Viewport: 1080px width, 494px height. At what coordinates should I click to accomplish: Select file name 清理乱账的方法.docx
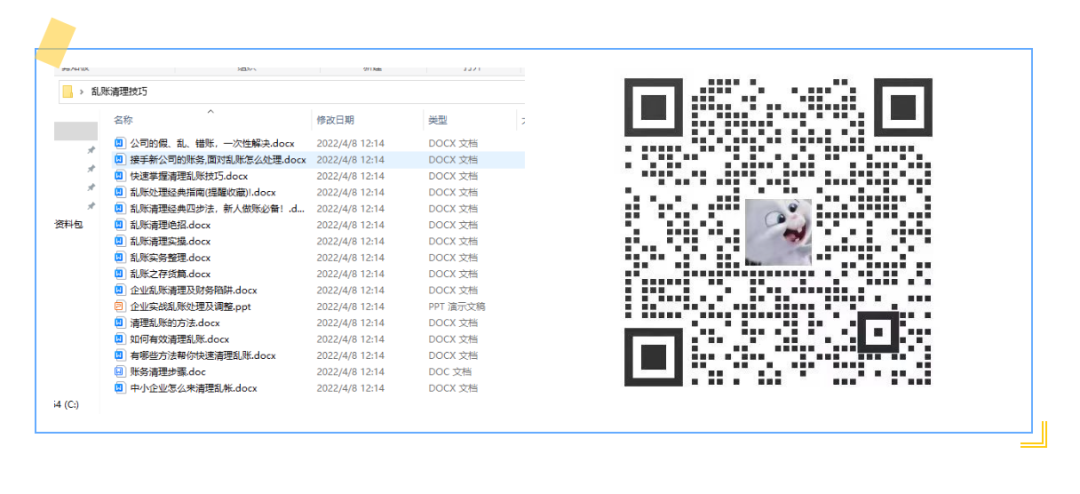click(x=175, y=322)
